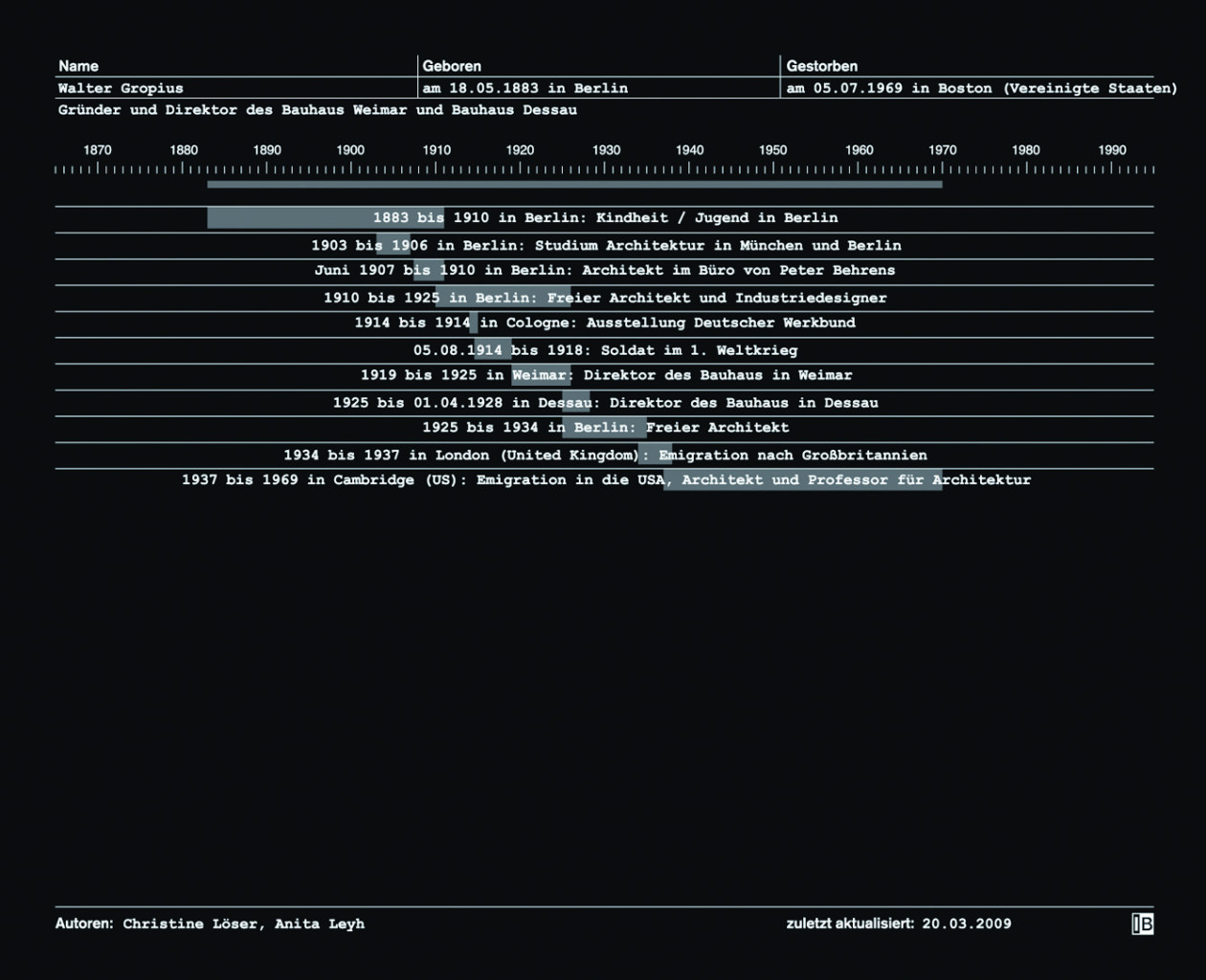Select the 1990 label on the timeline
Viewport: 1206px width, 980px height.
tap(1112, 150)
